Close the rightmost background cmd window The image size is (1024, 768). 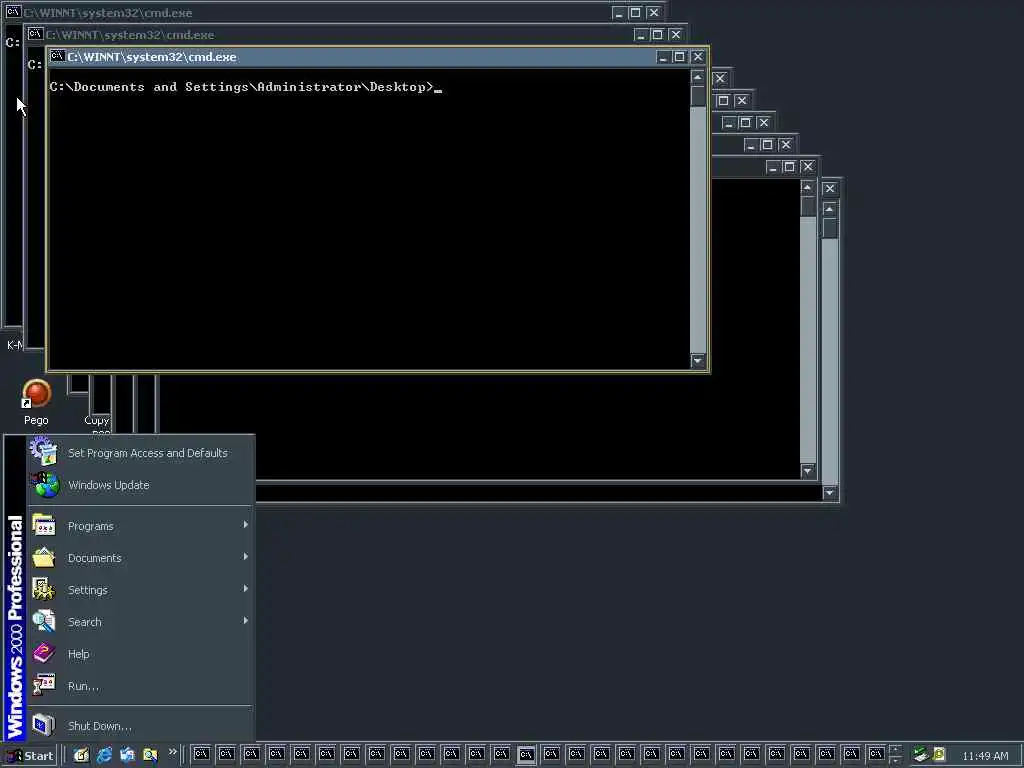pyautogui.click(x=829, y=189)
